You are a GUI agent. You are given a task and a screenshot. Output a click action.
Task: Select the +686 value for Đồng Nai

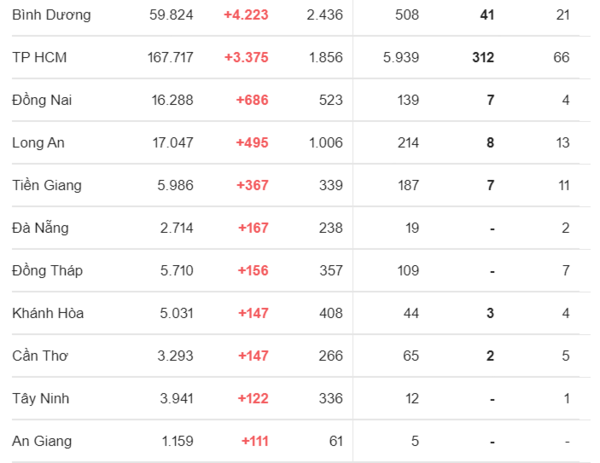coord(252,100)
